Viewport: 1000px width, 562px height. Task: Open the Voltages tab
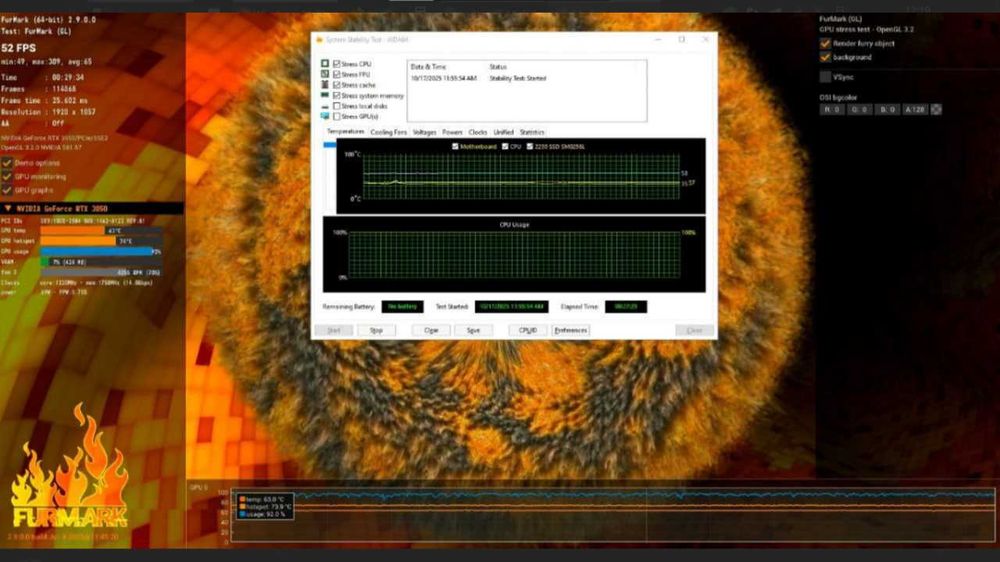pyautogui.click(x=424, y=132)
